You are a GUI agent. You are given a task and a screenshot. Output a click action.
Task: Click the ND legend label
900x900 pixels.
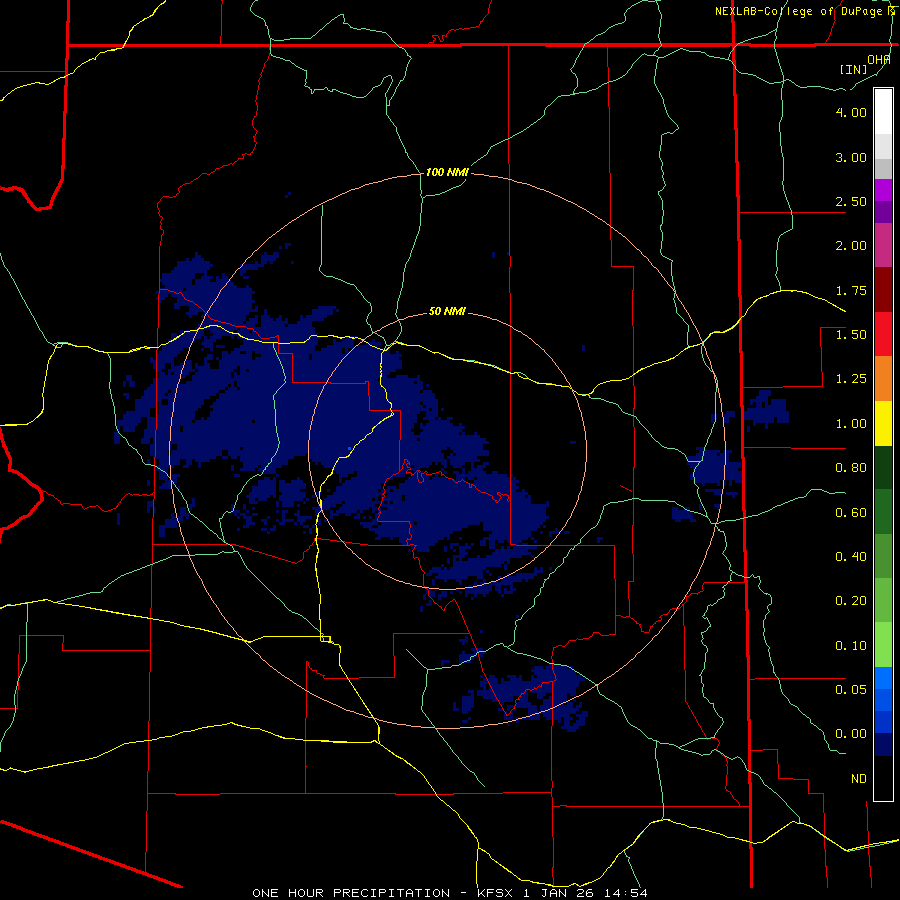click(859, 779)
